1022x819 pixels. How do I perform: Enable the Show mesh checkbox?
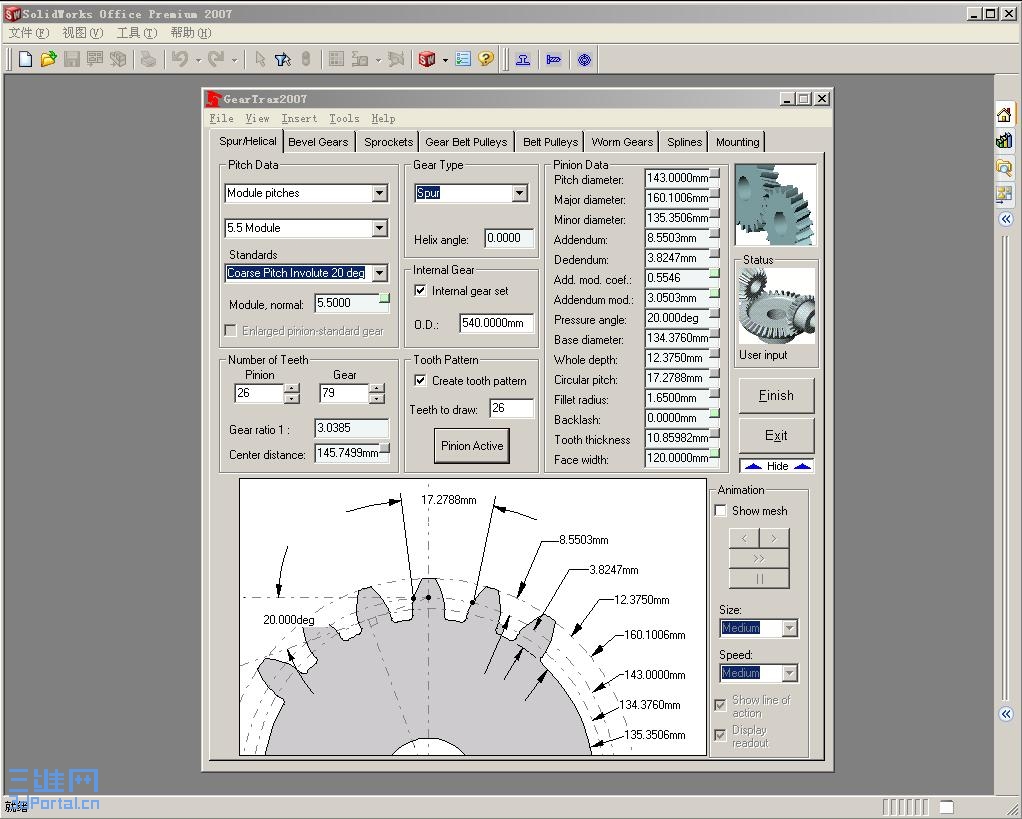coord(721,511)
